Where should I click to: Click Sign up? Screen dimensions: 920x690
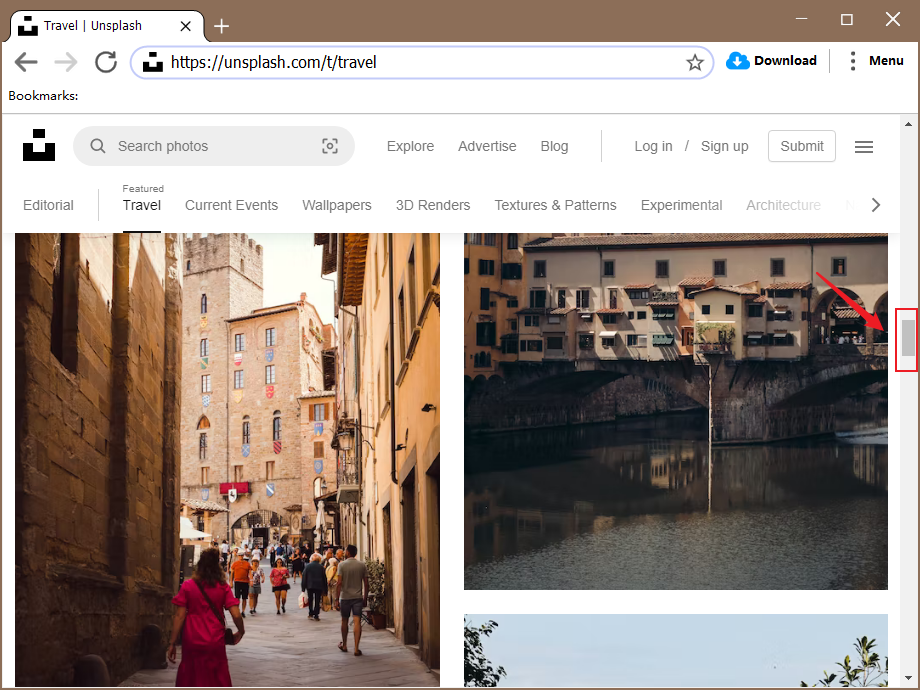click(725, 146)
